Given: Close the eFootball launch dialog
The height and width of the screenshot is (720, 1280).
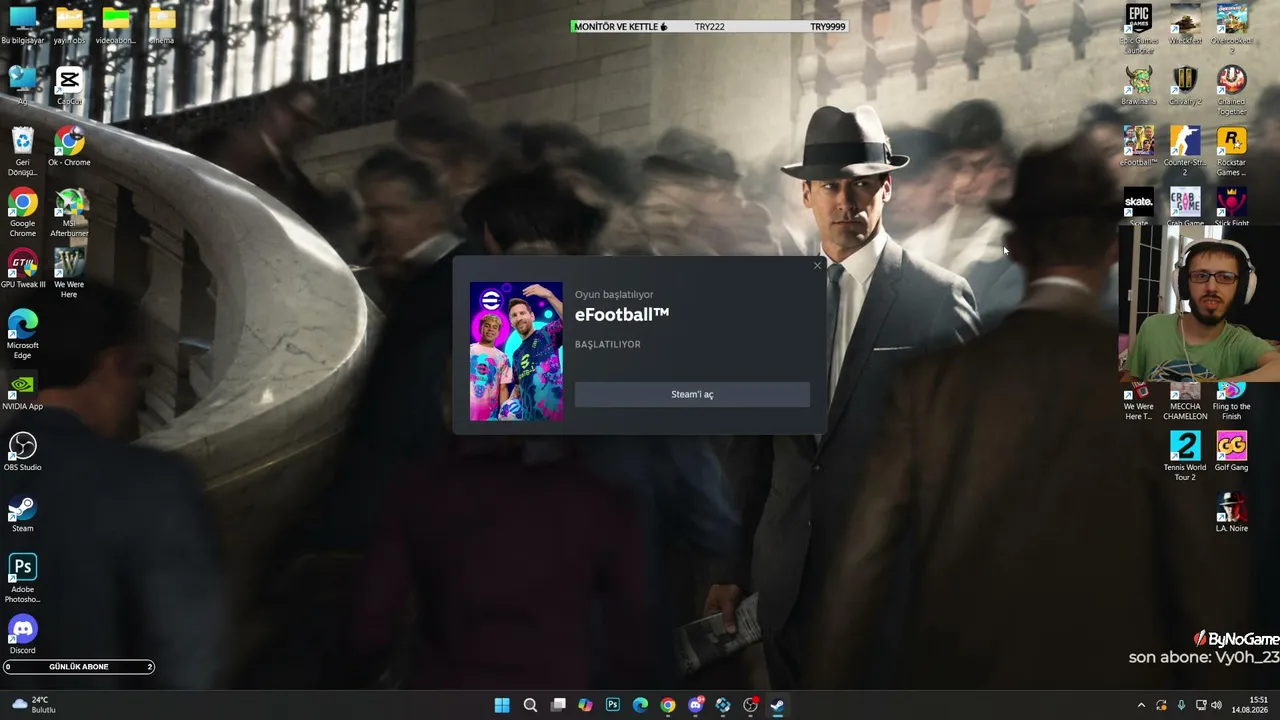Looking at the screenshot, I should 817,265.
